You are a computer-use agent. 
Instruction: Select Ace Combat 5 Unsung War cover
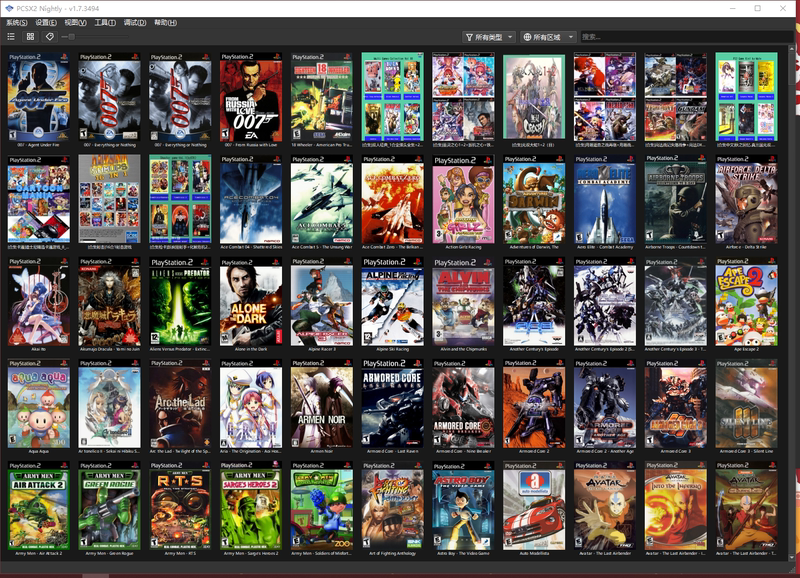point(321,199)
